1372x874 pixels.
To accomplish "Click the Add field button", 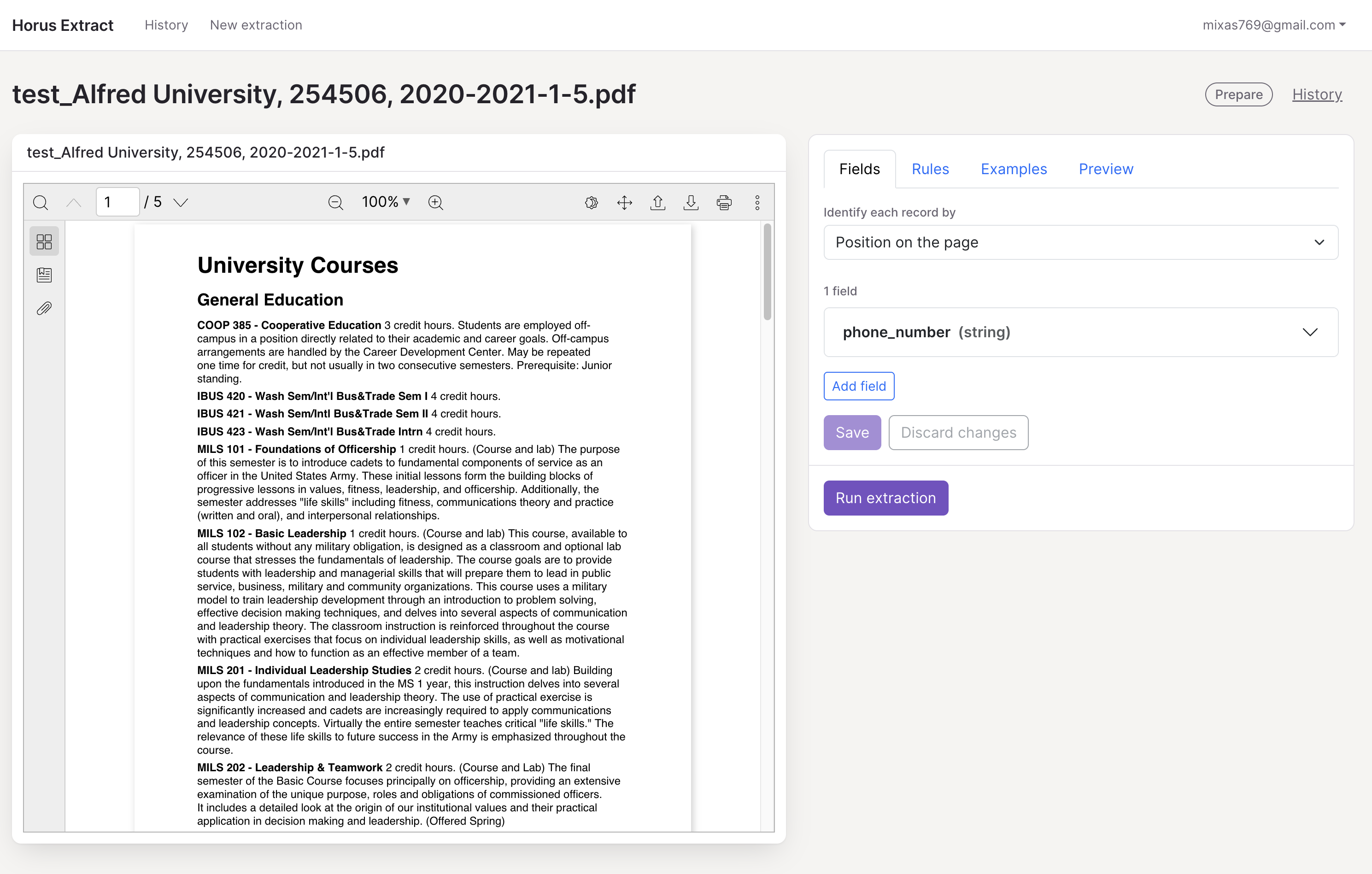I will click(x=859, y=386).
